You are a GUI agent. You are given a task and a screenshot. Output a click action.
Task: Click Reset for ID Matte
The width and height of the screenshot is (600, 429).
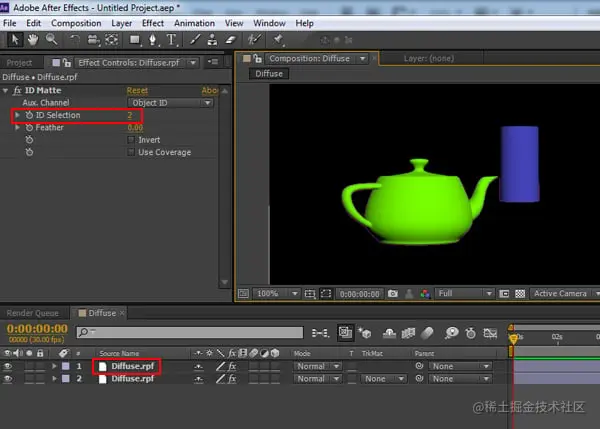(x=137, y=91)
